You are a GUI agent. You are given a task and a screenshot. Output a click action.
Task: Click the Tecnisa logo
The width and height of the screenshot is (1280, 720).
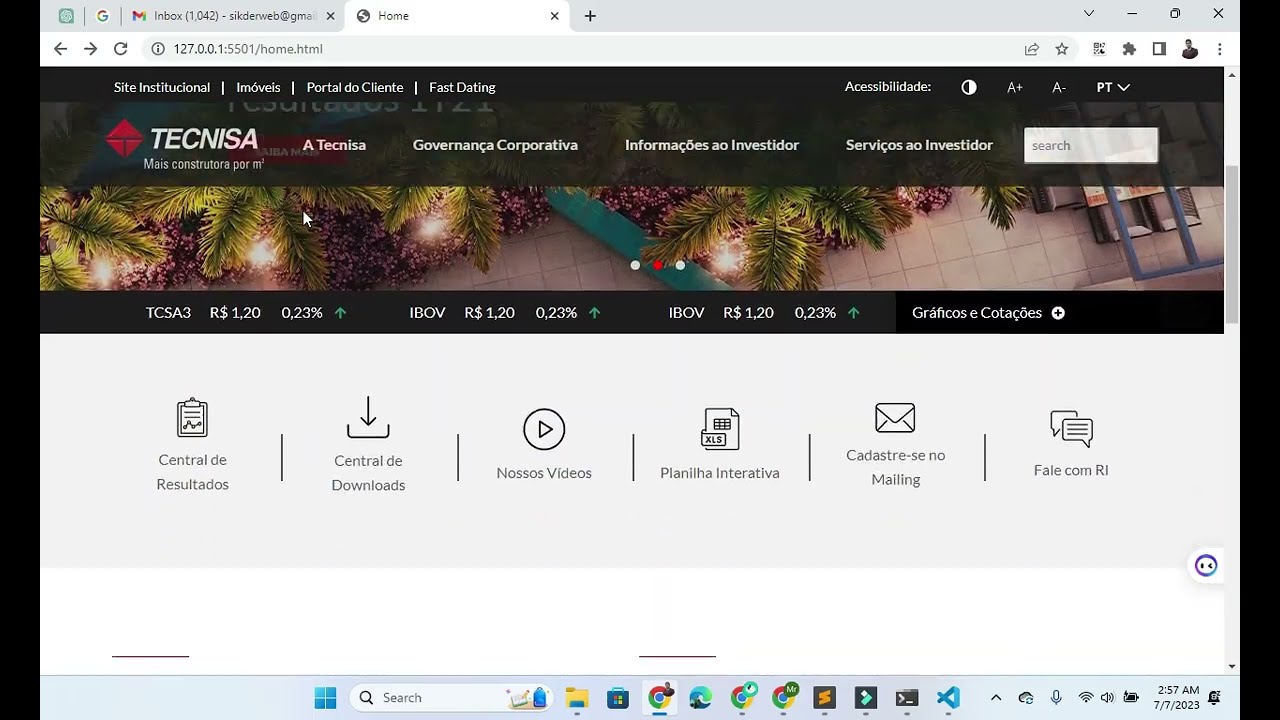[183, 145]
